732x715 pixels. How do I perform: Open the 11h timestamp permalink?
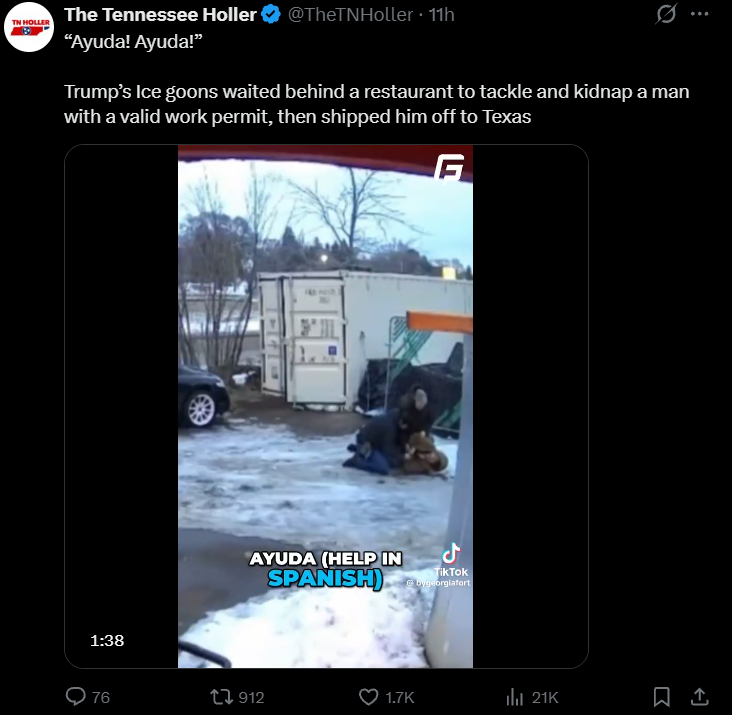441,15
